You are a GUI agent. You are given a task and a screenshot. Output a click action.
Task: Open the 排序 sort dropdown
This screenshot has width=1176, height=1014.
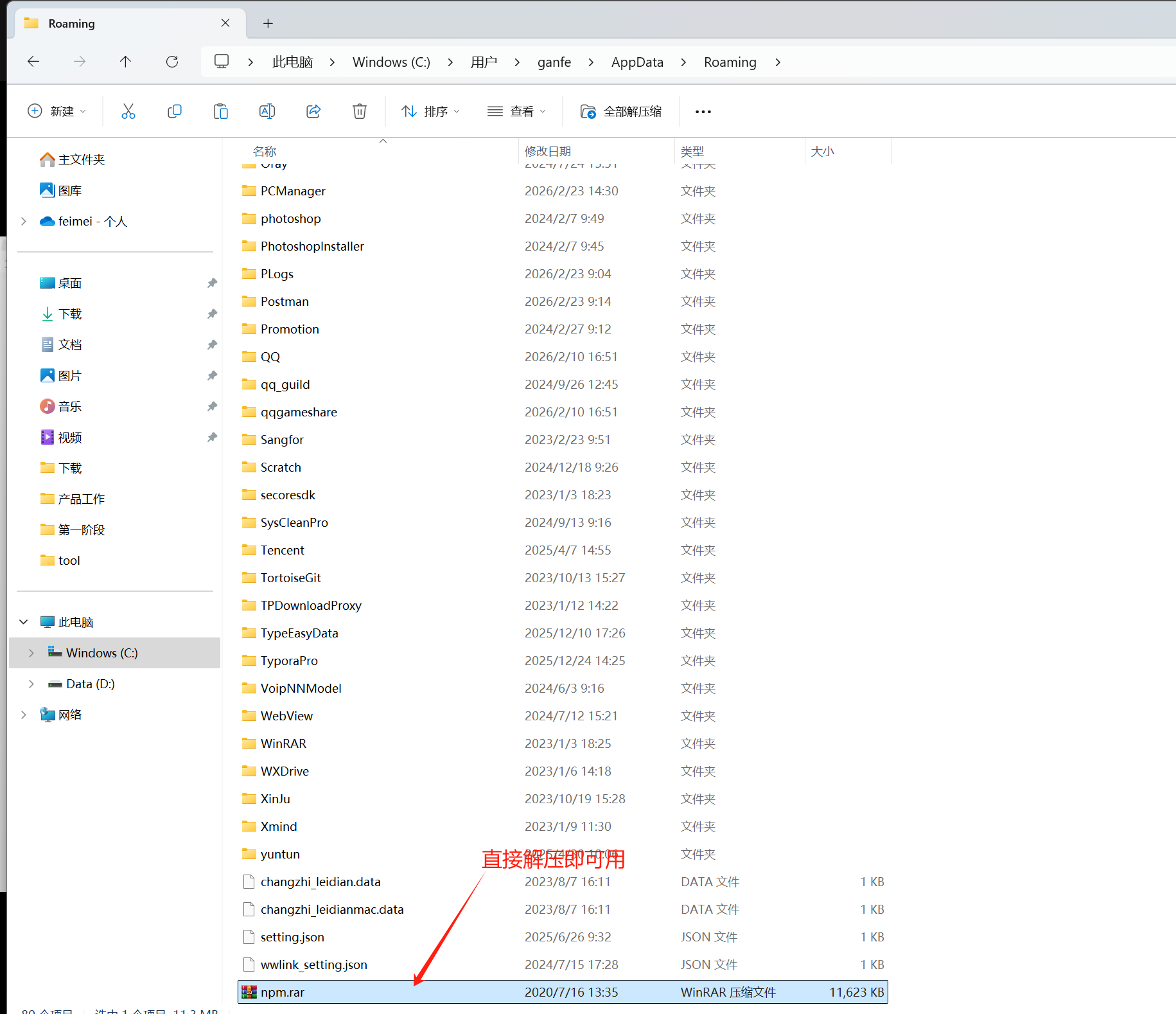[x=430, y=112]
